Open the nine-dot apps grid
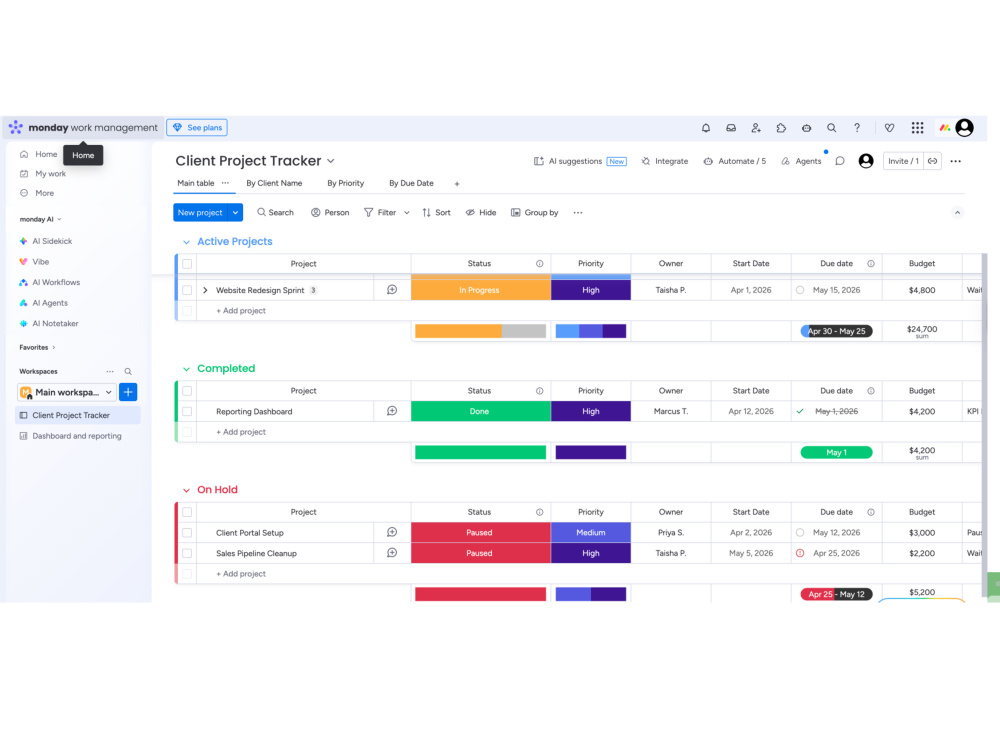This screenshot has width=1000, height=750. 917,128
